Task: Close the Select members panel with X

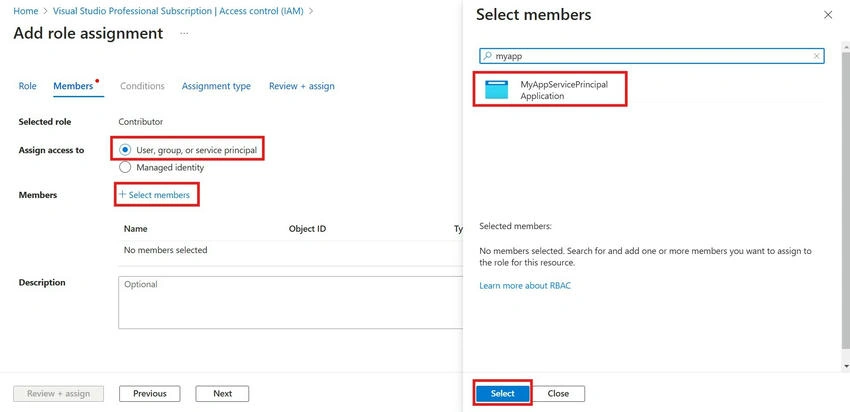Action: point(828,15)
